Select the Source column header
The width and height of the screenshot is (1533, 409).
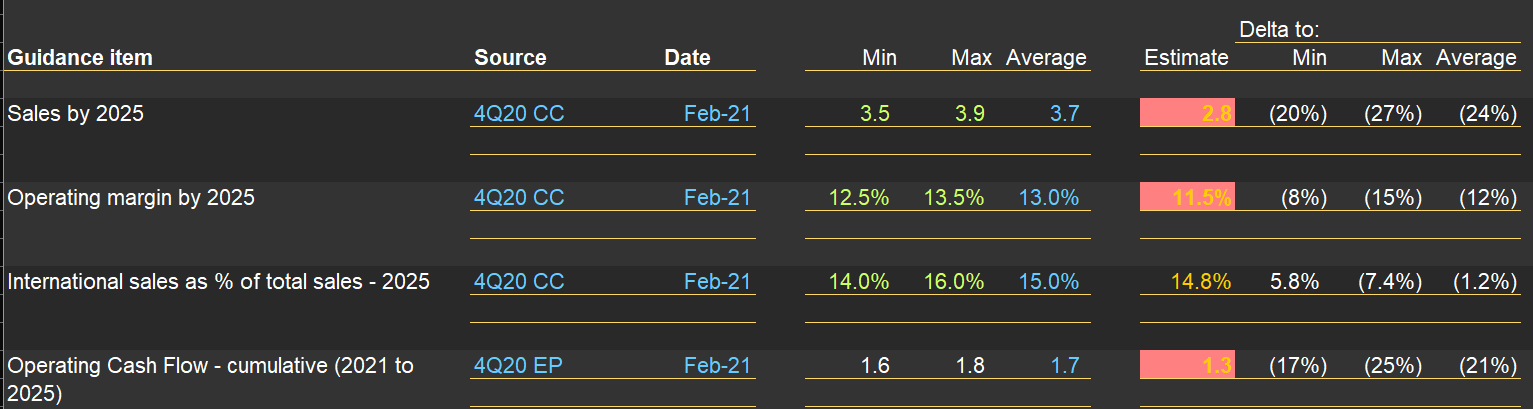(510, 58)
